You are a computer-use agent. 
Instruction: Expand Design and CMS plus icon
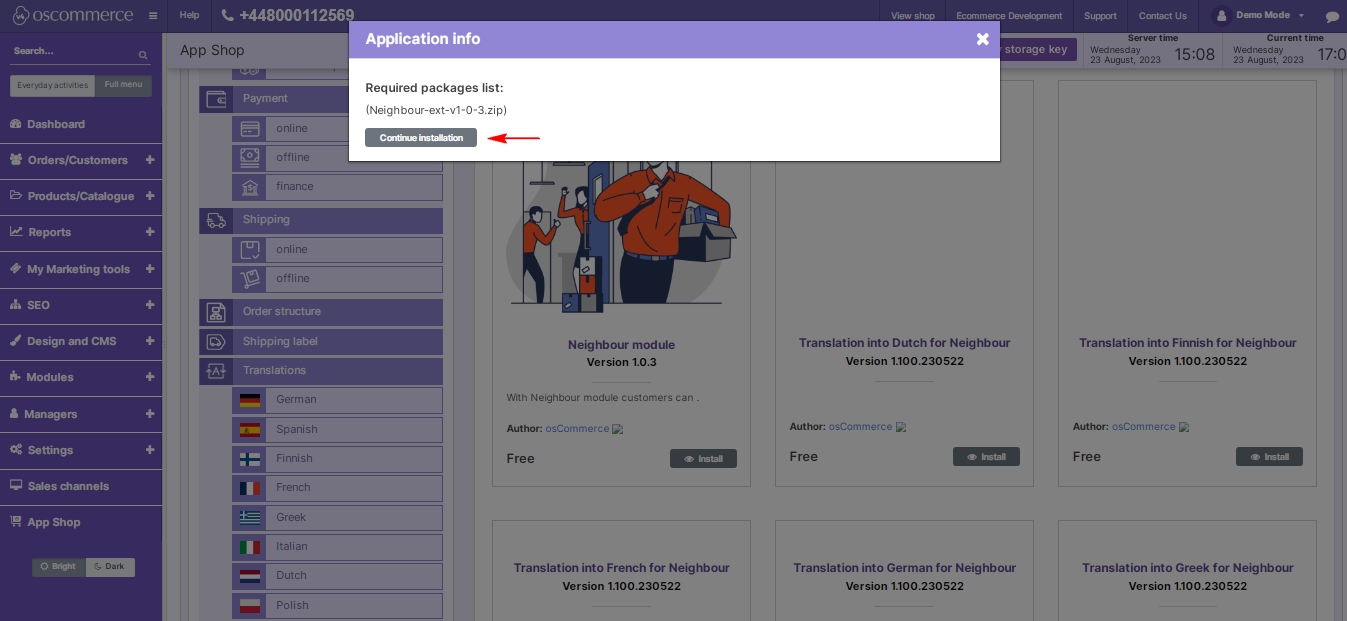150,341
